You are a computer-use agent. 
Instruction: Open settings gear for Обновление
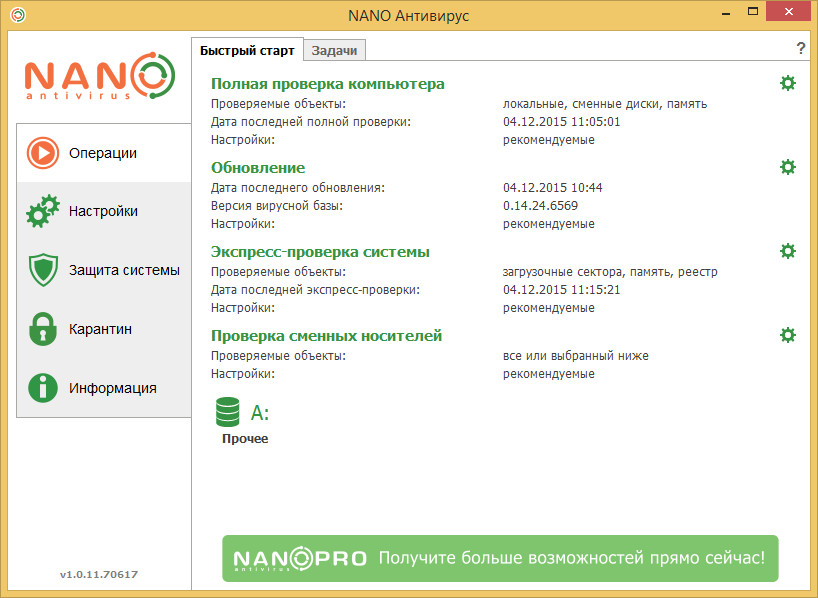(x=788, y=167)
